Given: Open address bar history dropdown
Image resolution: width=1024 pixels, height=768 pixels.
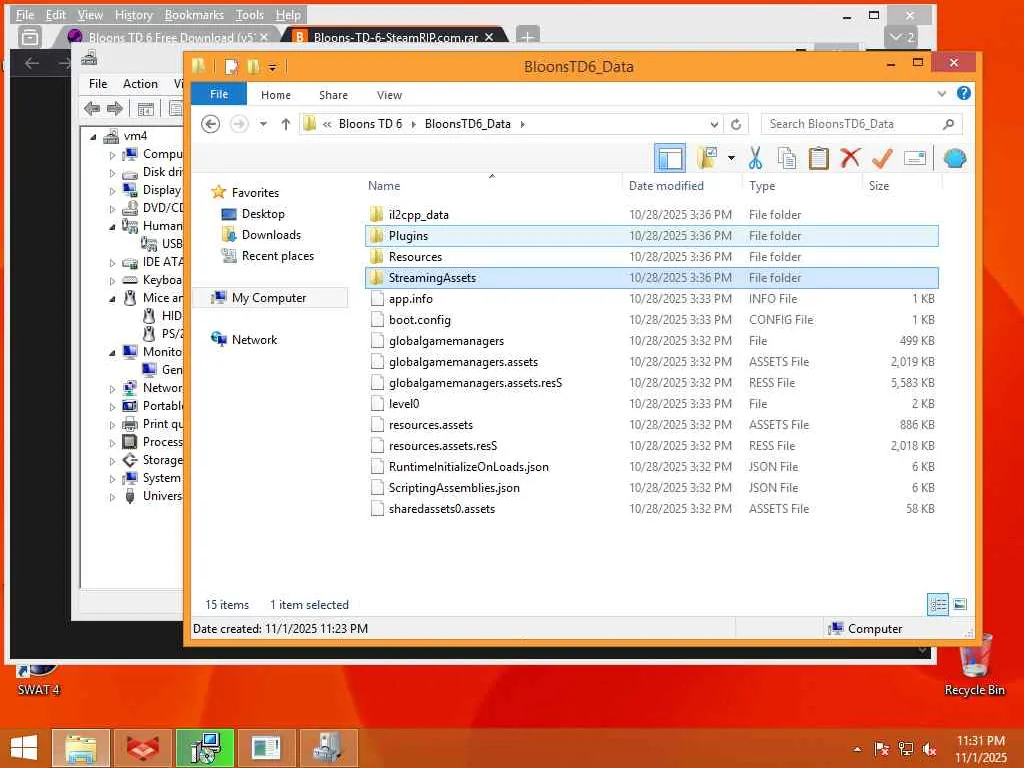Looking at the screenshot, I should point(714,124).
